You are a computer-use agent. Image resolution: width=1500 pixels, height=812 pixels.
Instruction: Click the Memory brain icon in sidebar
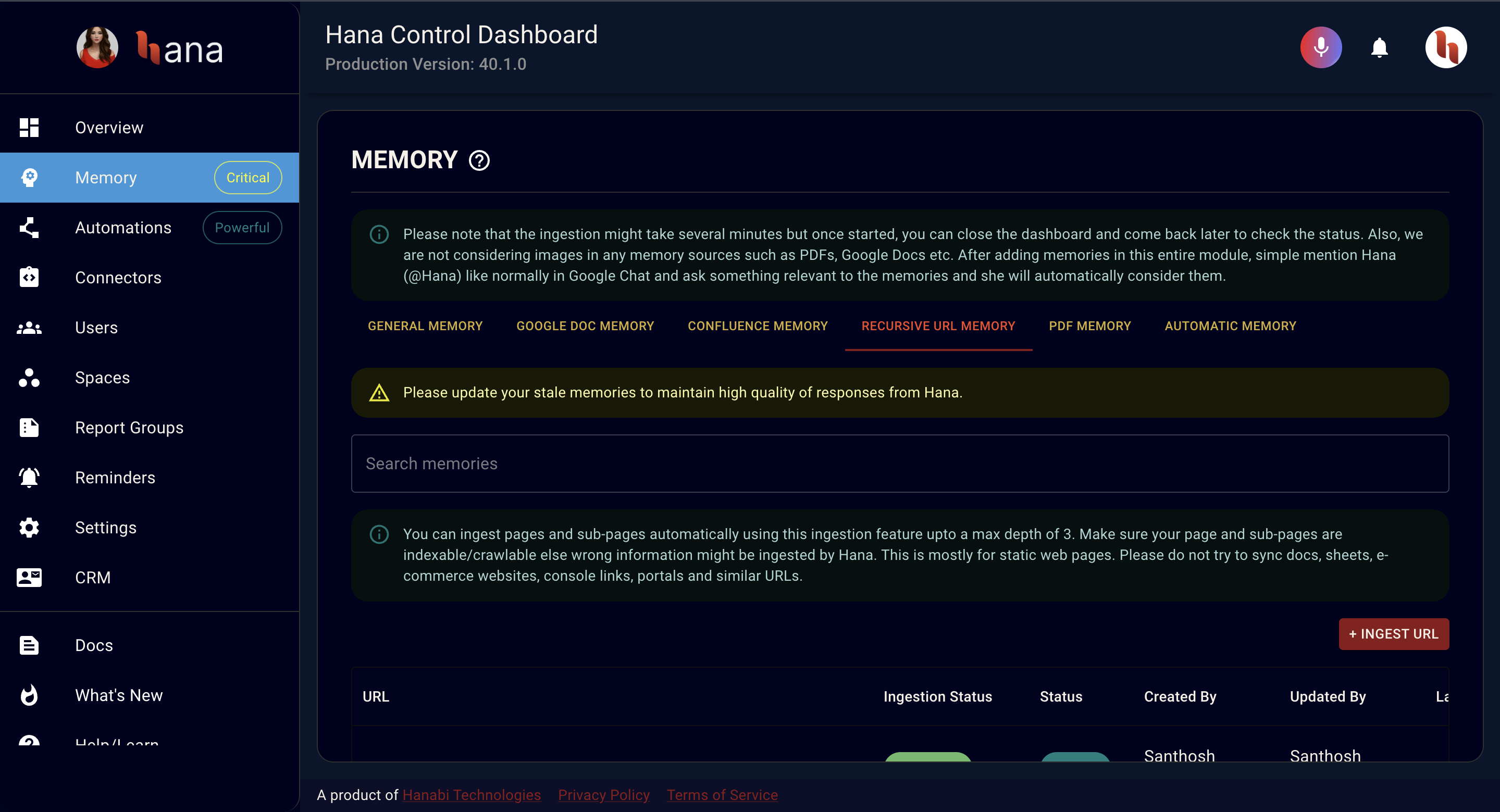(29, 178)
